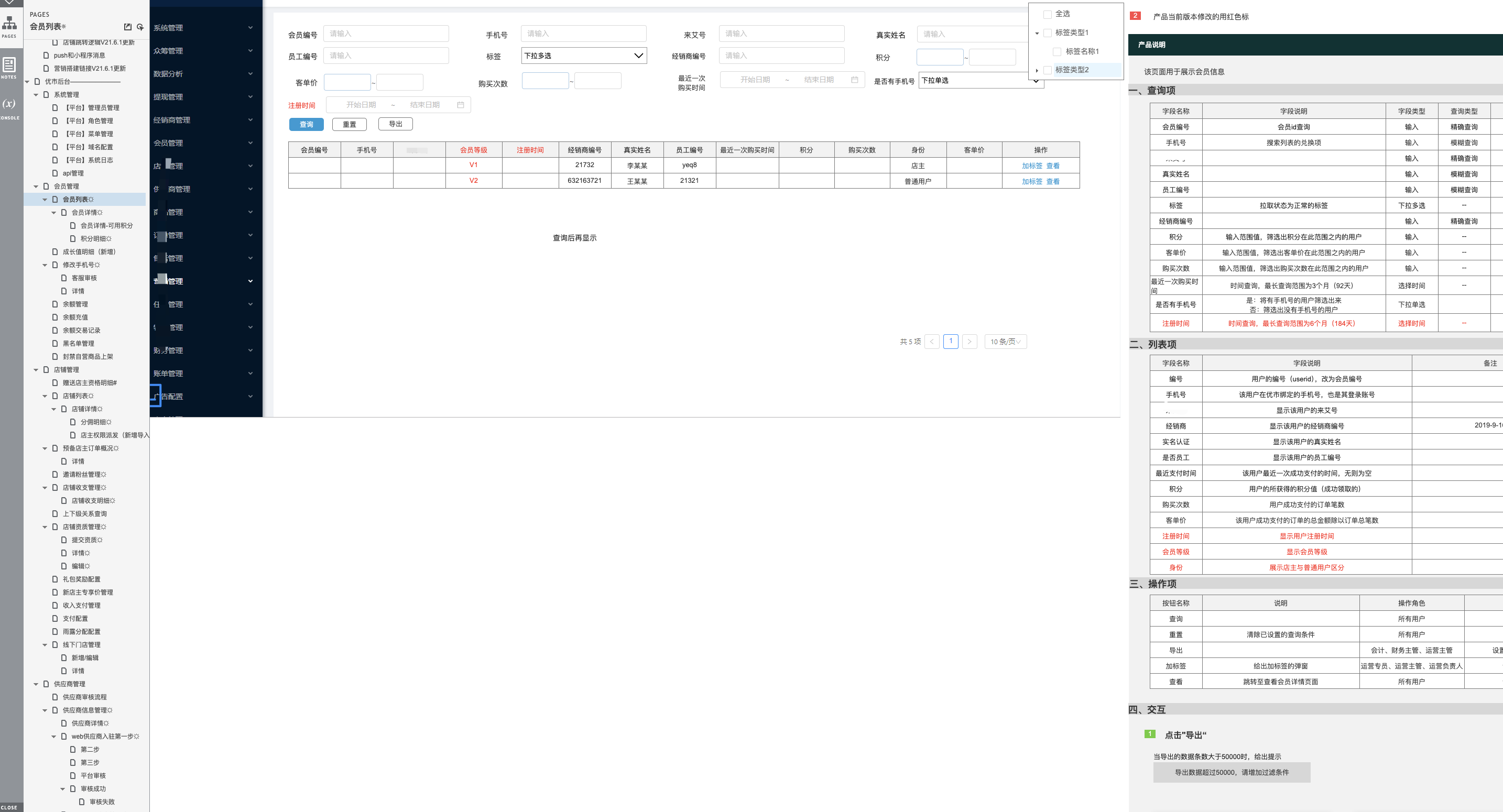Collapse the 标签类型1 tree arrow

[x=1037, y=33]
